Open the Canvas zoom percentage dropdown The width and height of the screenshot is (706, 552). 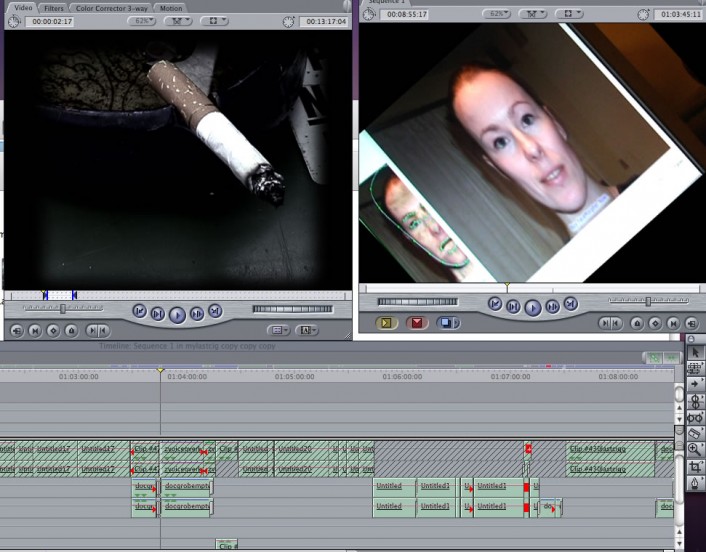500,15
